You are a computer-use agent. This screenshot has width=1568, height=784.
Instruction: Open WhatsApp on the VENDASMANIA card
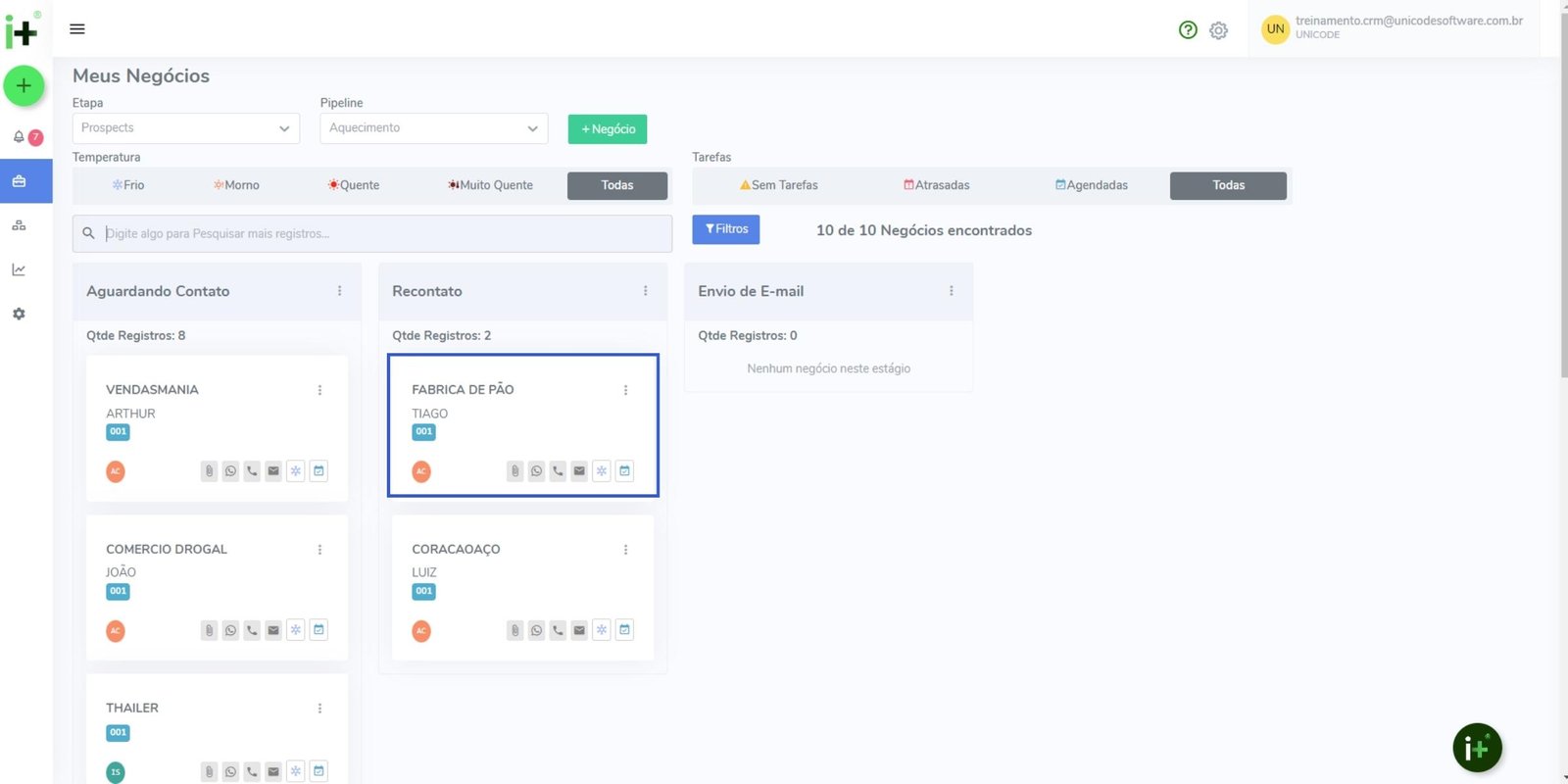click(230, 471)
